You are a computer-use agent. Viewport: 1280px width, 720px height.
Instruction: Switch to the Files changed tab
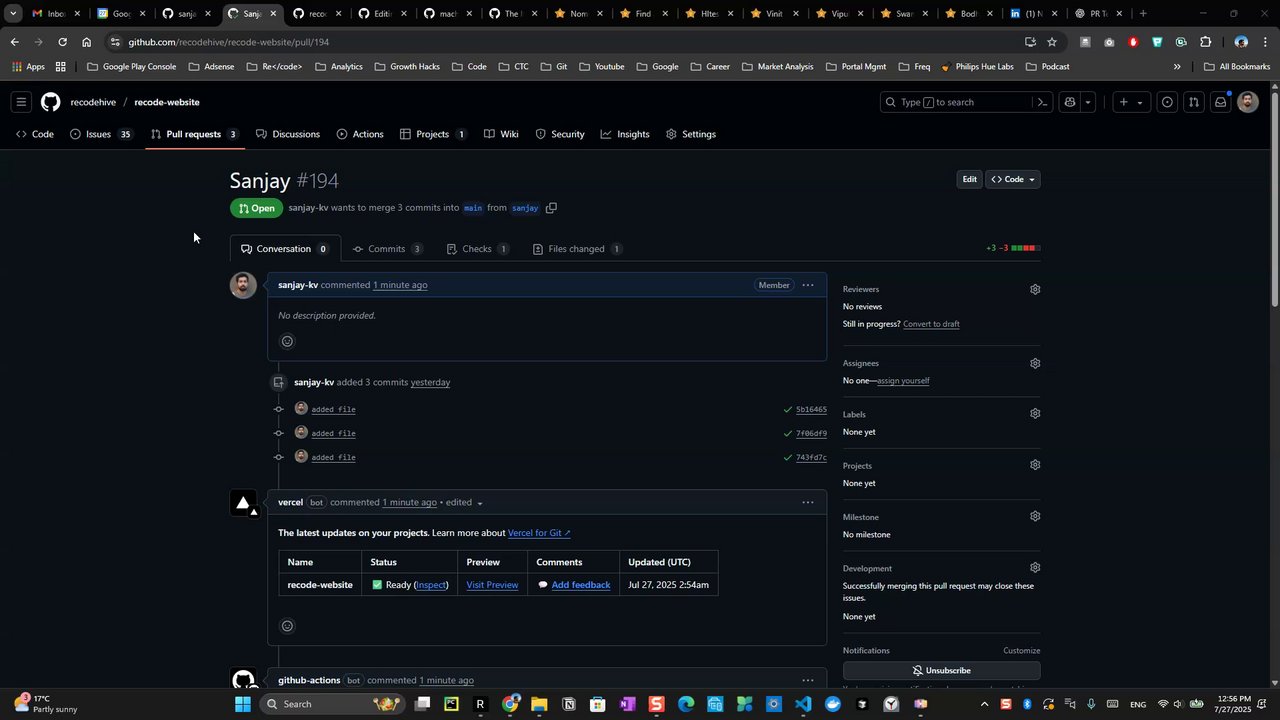(578, 249)
